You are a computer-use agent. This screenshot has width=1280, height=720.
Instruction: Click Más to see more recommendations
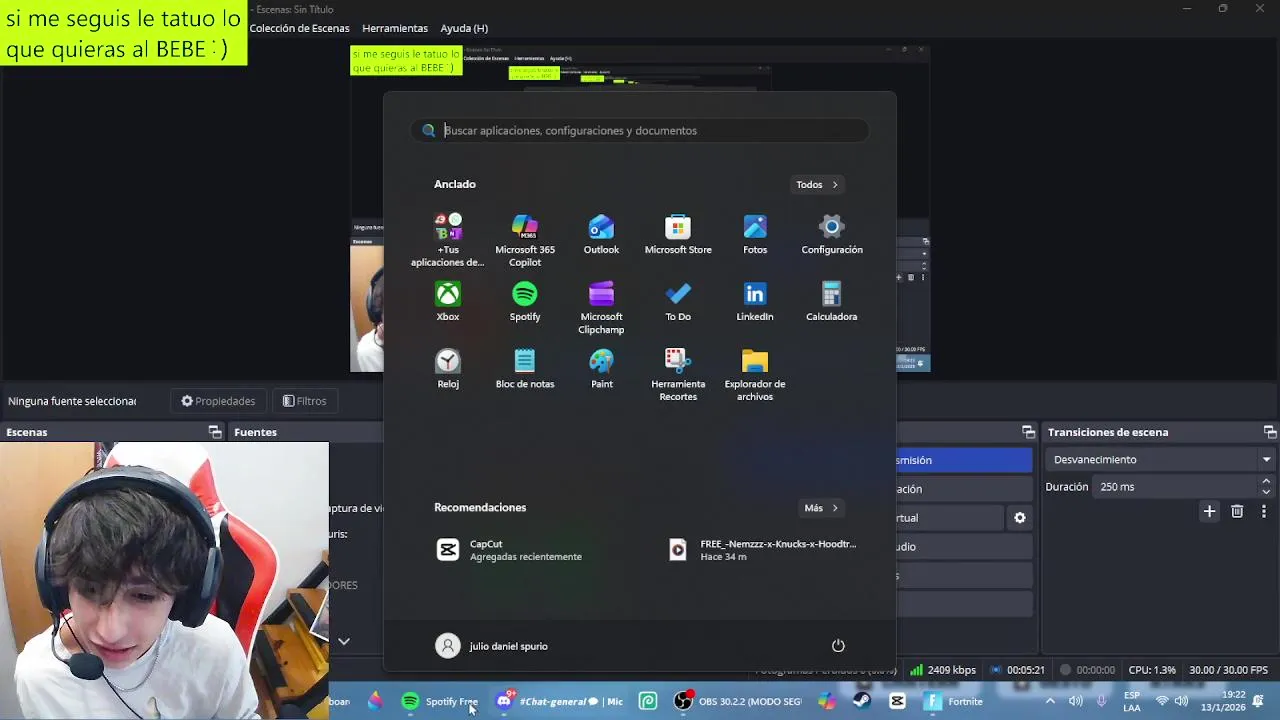tap(821, 508)
